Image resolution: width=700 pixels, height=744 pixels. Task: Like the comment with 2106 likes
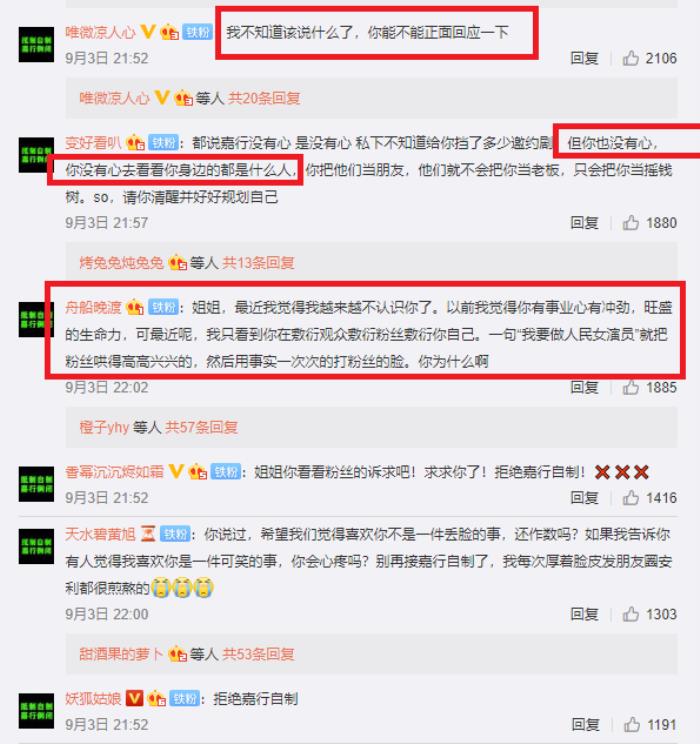pyautogui.click(x=631, y=58)
